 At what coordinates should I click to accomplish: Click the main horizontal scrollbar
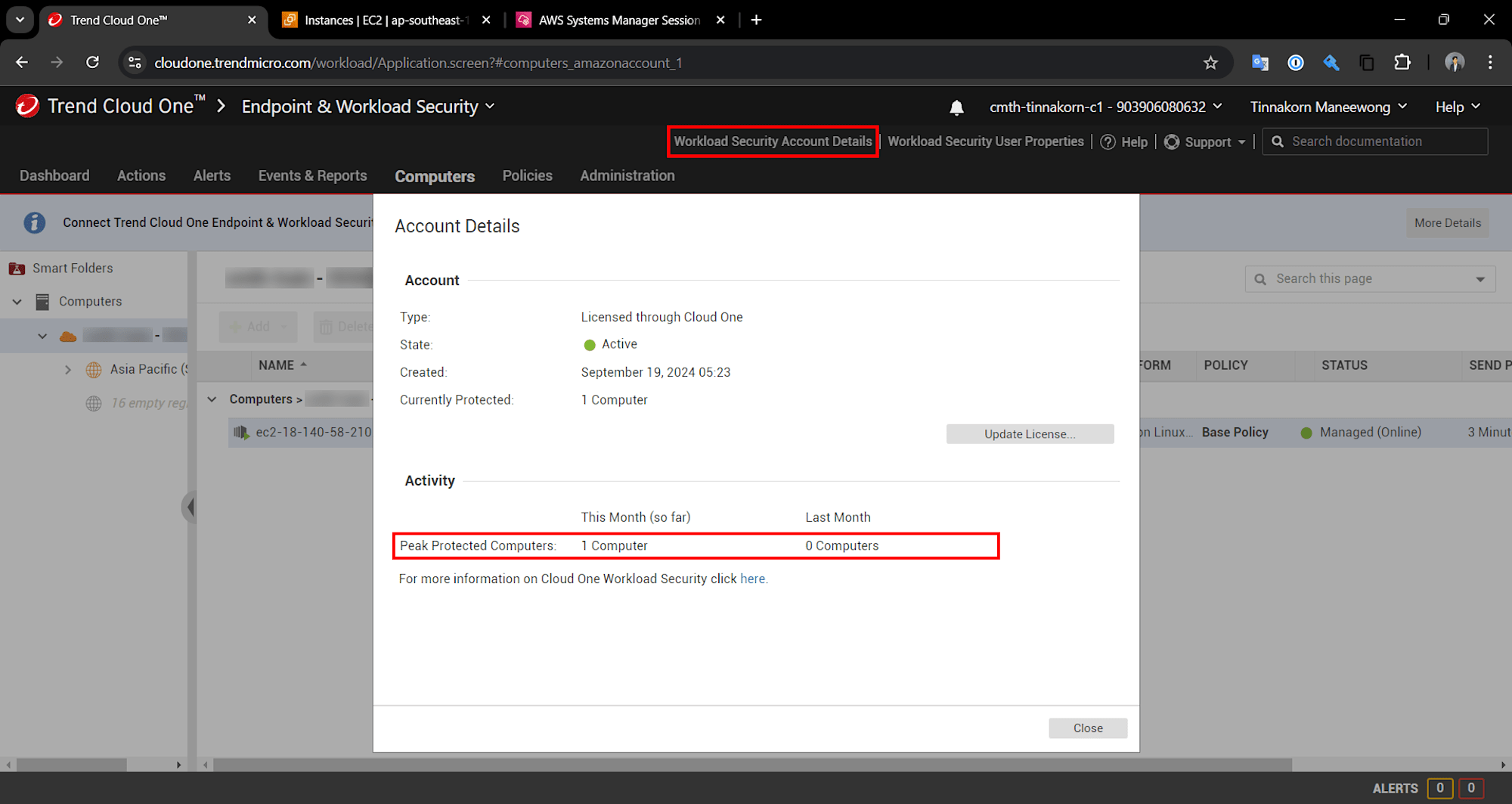click(752, 765)
